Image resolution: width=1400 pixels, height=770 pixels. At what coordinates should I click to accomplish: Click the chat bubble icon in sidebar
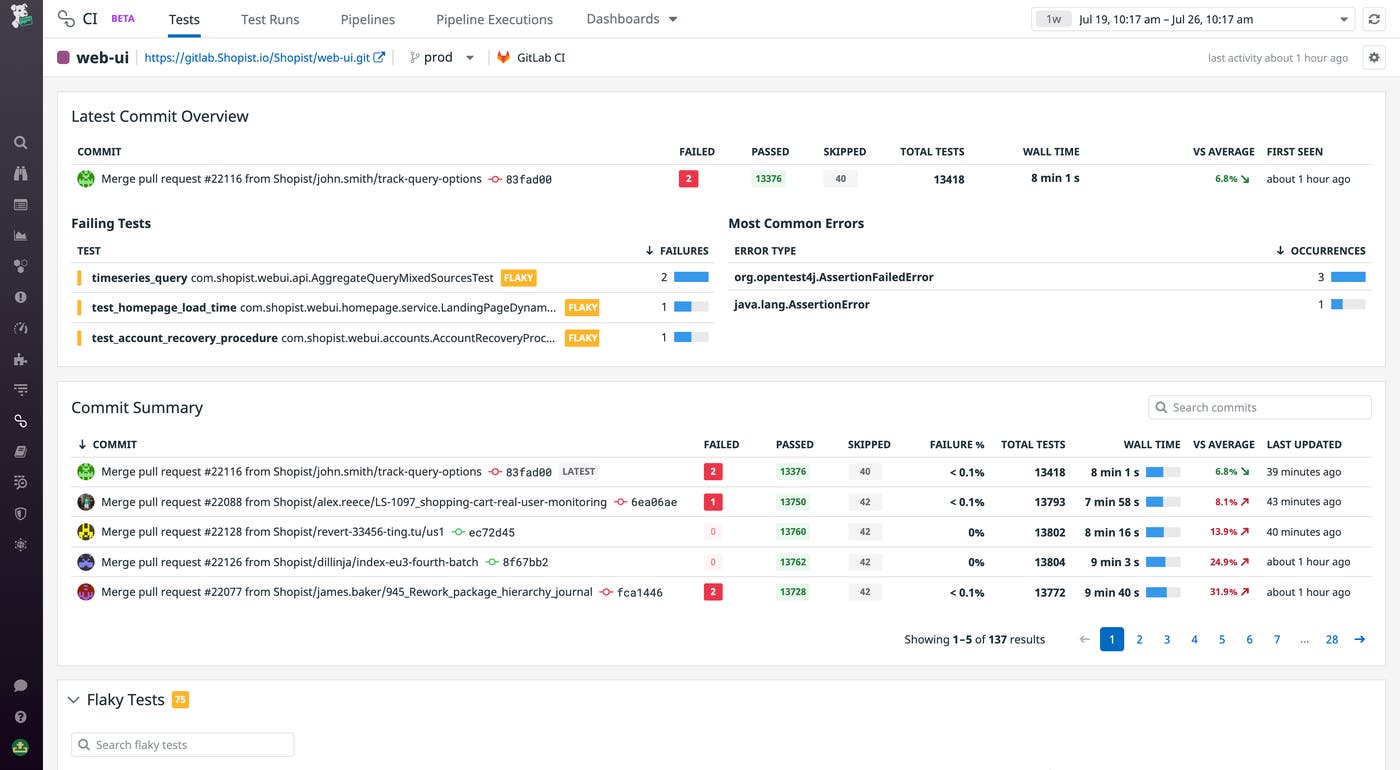pos(20,686)
